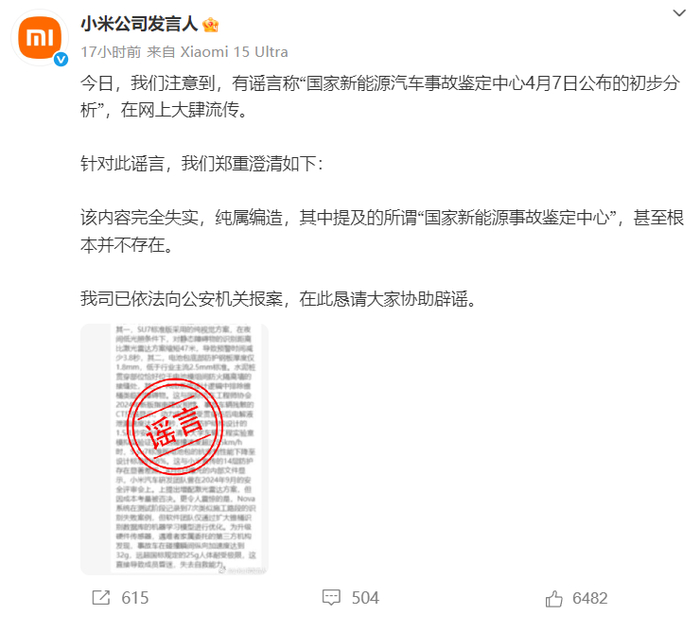Image resolution: width=700 pixels, height=618 pixels.
Task: Open comments via speech bubble icon
Action: coord(331,597)
